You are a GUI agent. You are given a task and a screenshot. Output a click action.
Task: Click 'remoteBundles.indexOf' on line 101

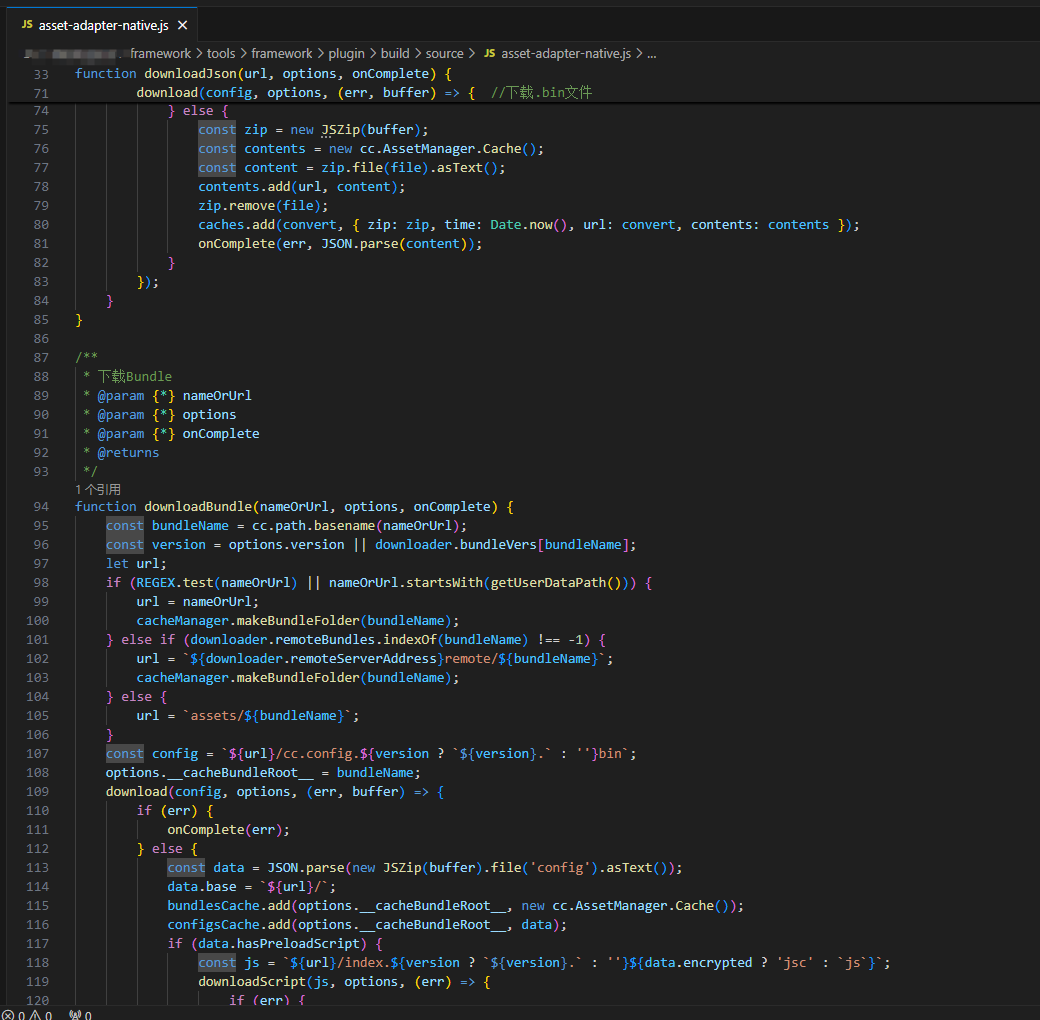[356, 639]
